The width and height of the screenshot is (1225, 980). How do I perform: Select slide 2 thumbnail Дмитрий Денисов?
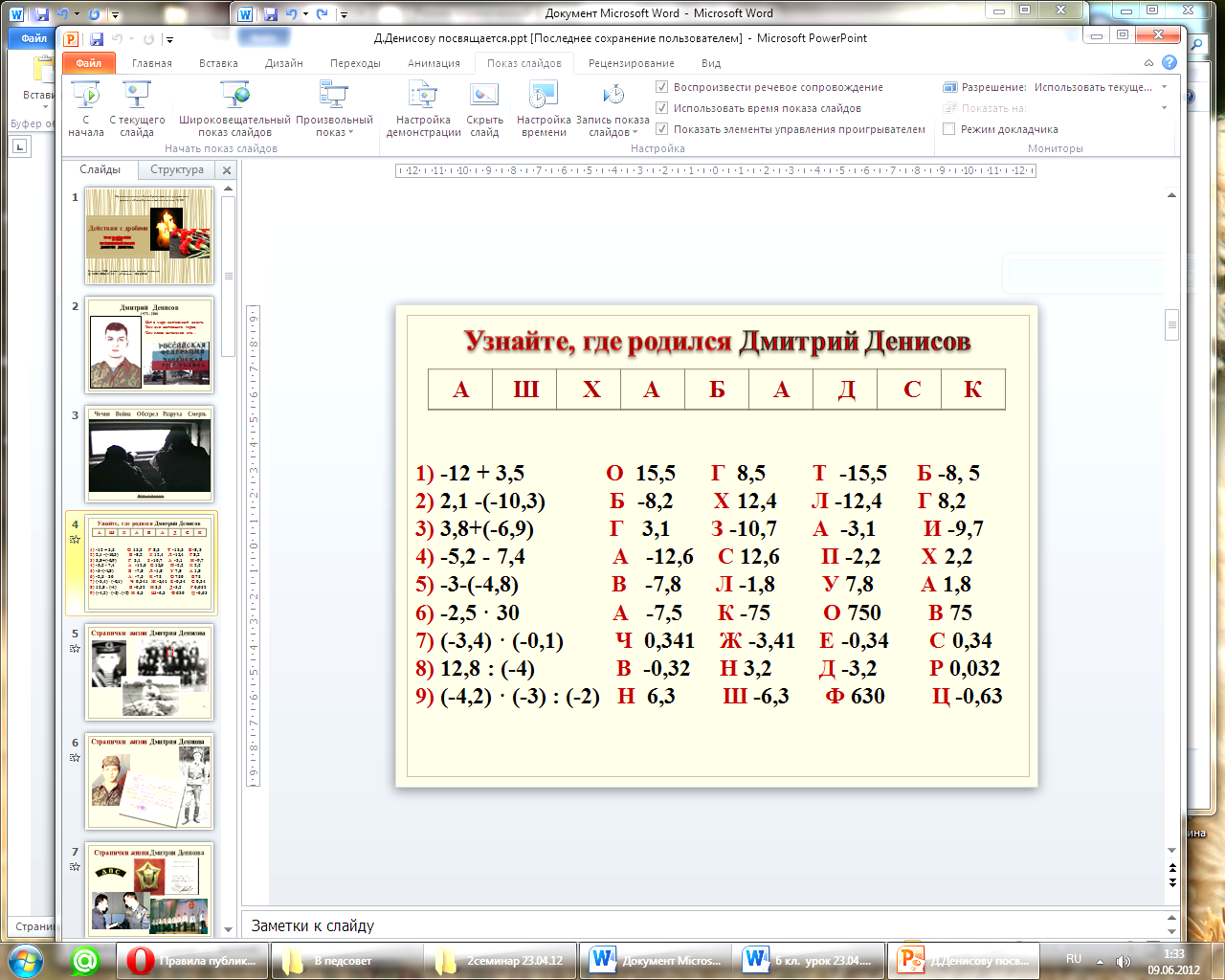coord(149,345)
